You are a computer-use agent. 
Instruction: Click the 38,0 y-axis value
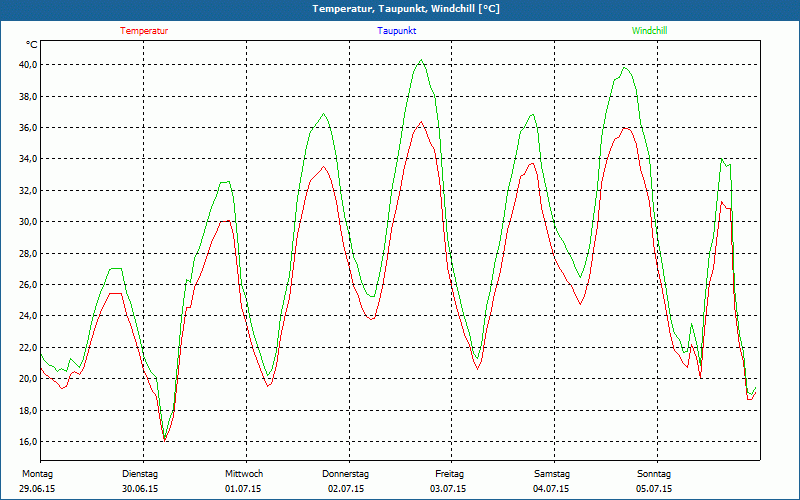[28, 96]
